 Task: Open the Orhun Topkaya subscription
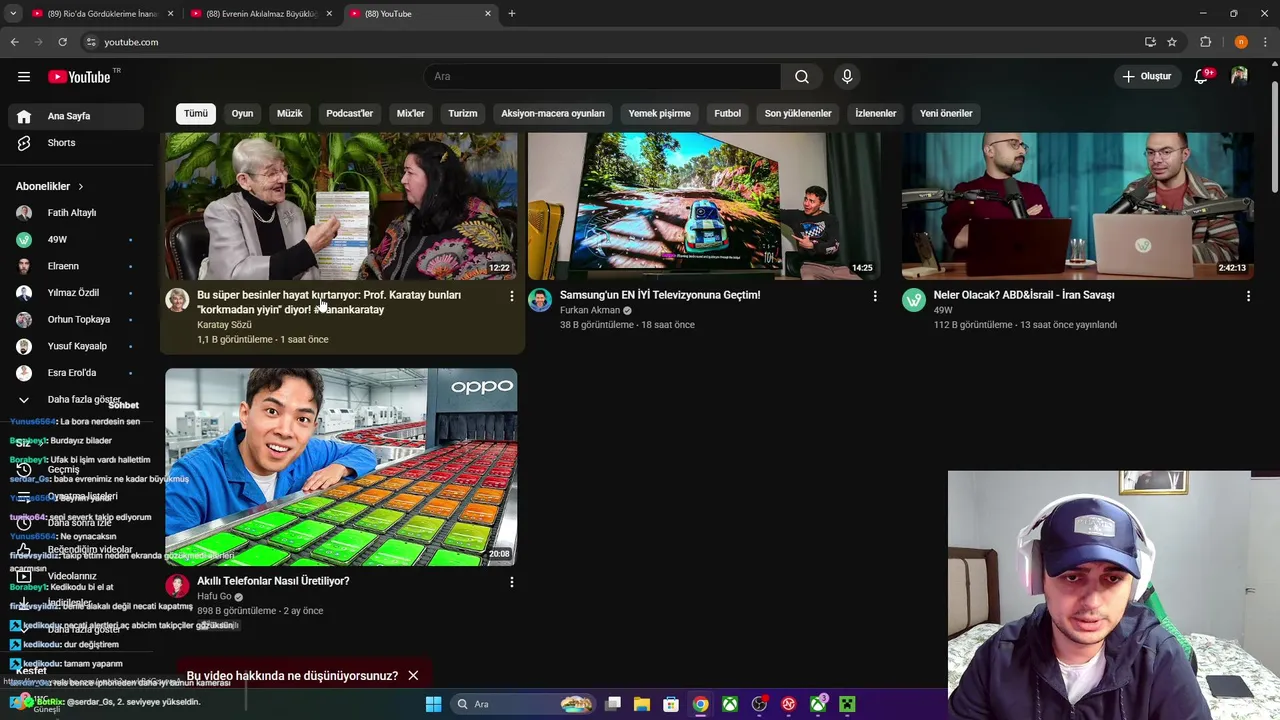click(x=76, y=320)
